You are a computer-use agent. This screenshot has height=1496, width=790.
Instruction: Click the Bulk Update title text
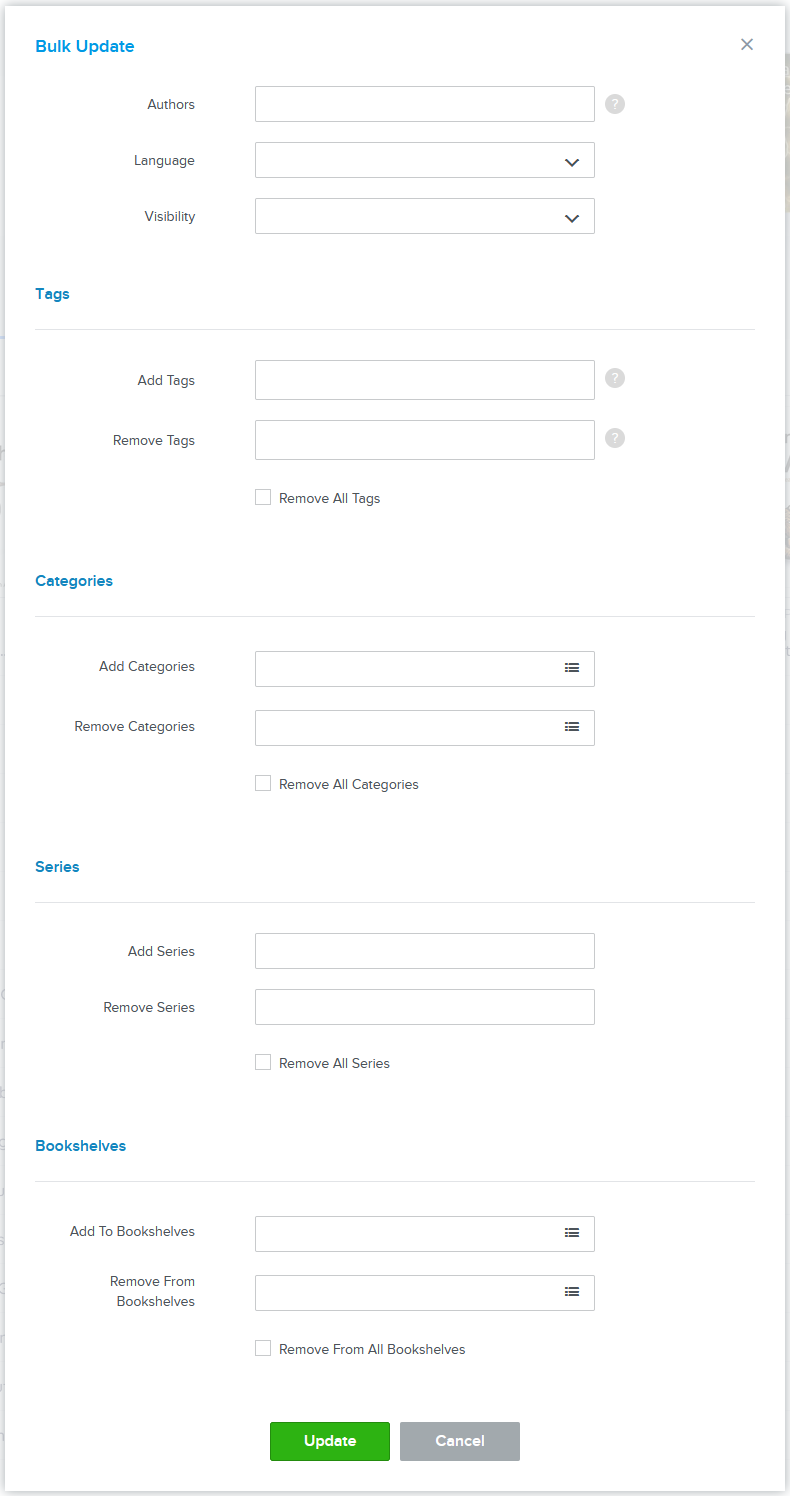[85, 46]
